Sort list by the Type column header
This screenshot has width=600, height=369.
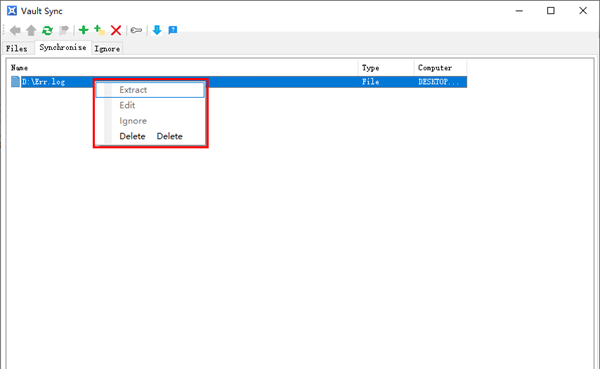pos(386,68)
